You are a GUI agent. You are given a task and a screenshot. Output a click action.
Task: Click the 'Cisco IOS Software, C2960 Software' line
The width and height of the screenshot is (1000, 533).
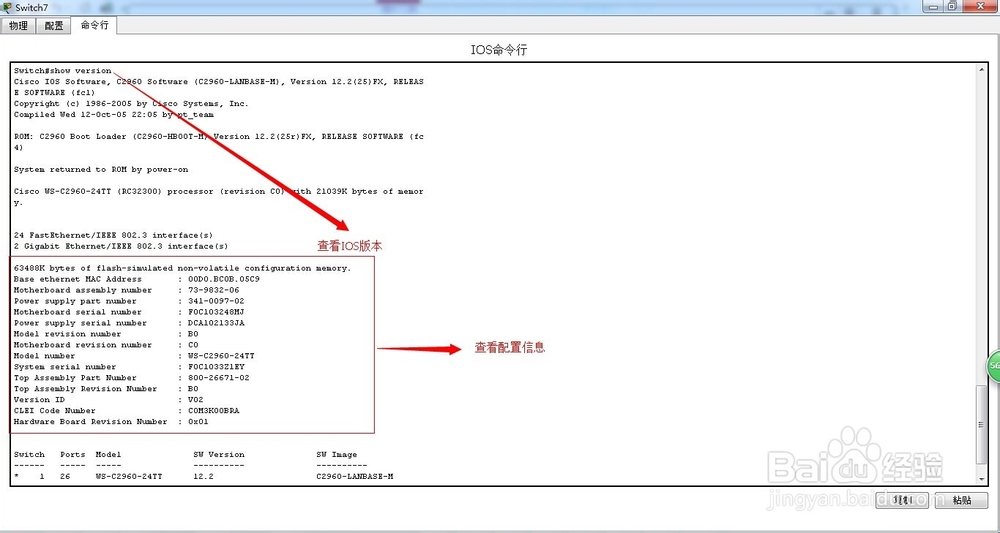tap(219, 82)
